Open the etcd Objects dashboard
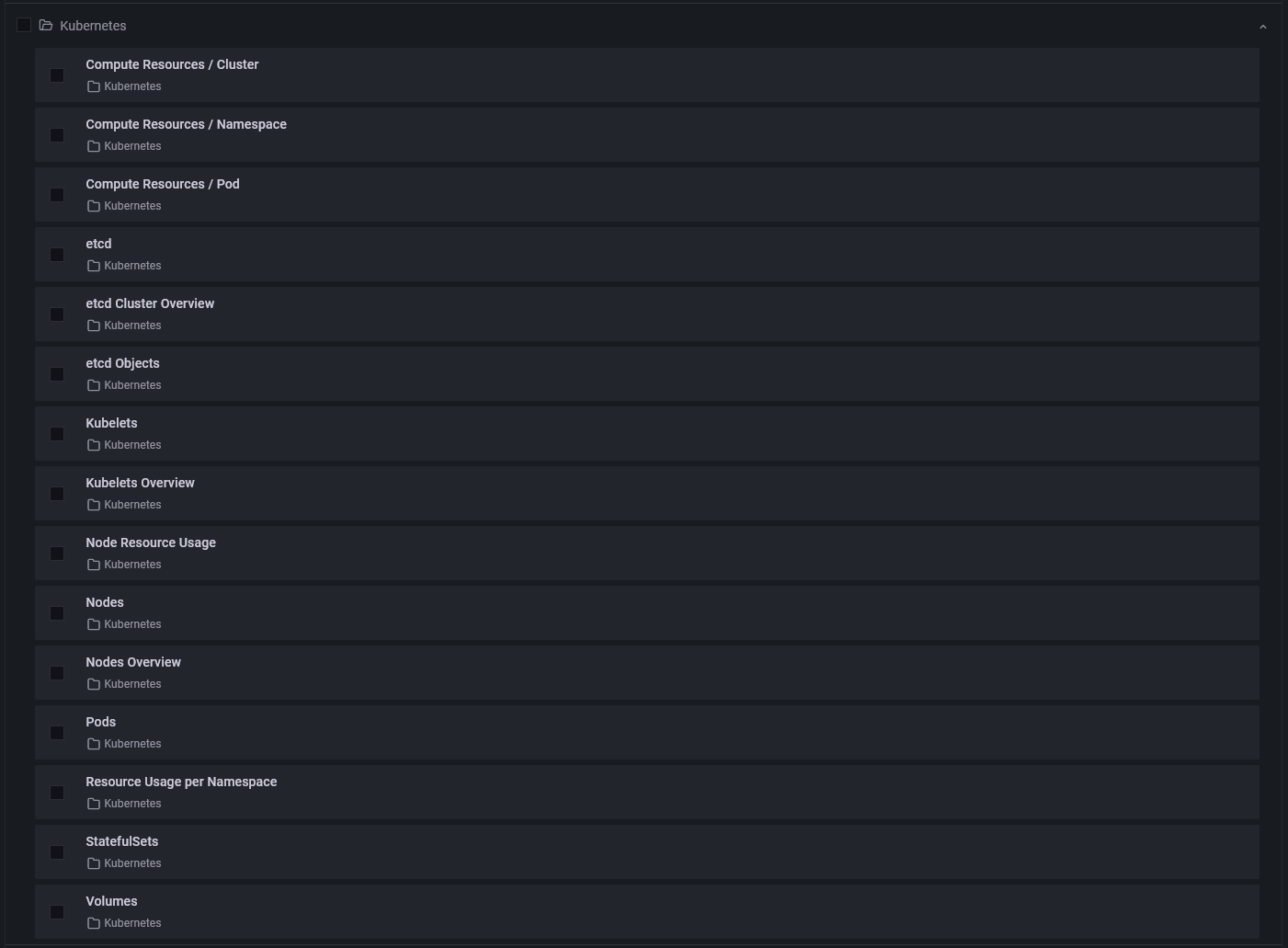 click(x=122, y=362)
